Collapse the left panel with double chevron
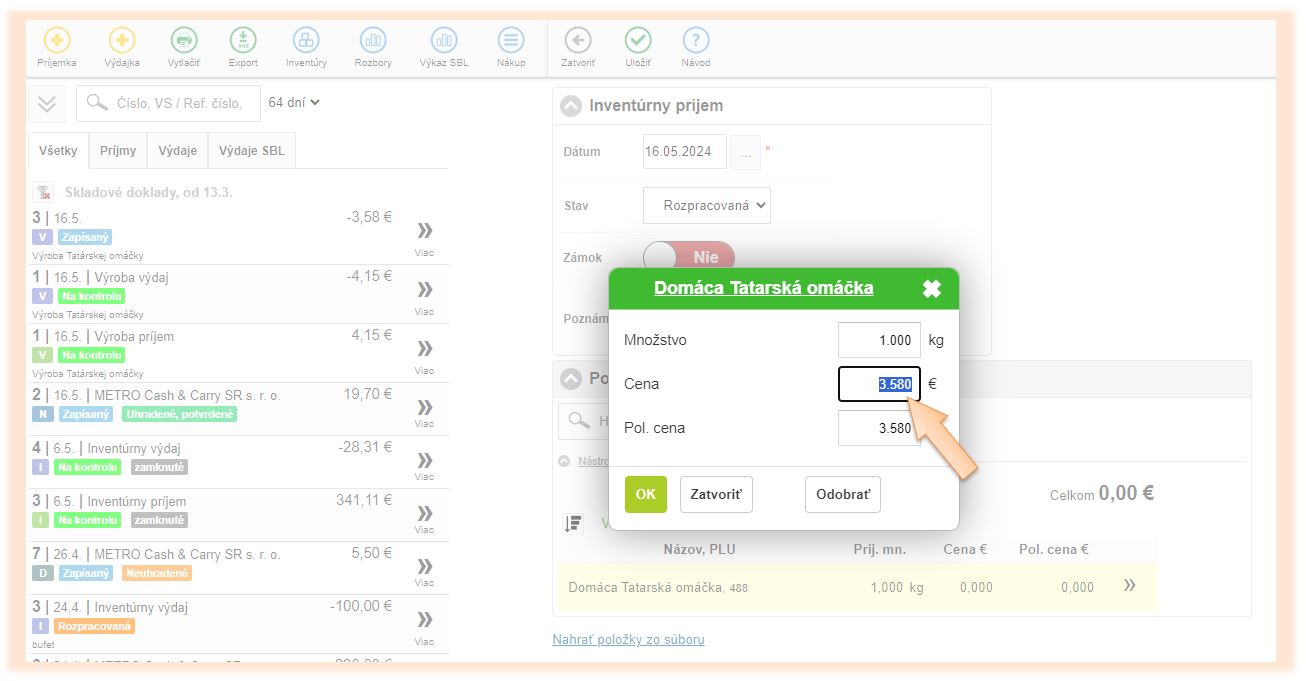Screen dimensions: 1306x681 point(47,103)
